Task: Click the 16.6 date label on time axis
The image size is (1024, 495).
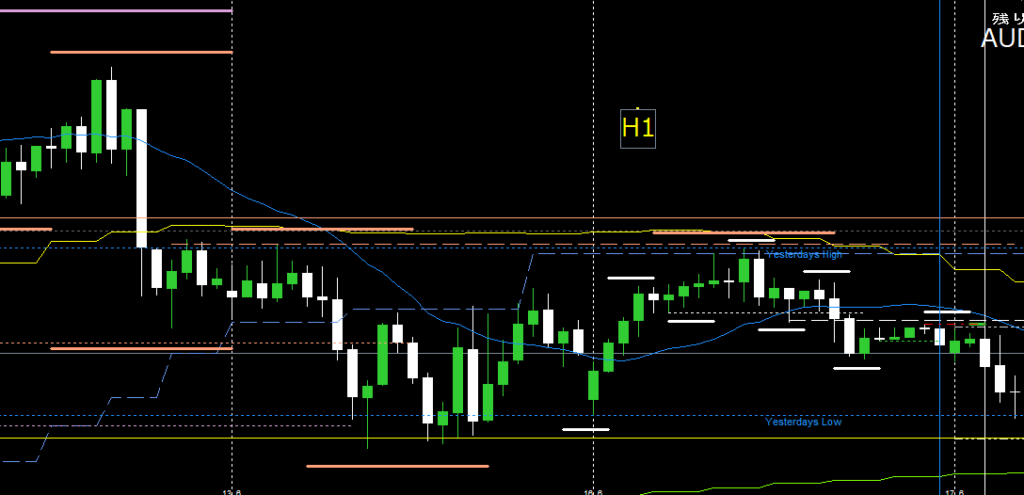Action: click(x=593, y=491)
